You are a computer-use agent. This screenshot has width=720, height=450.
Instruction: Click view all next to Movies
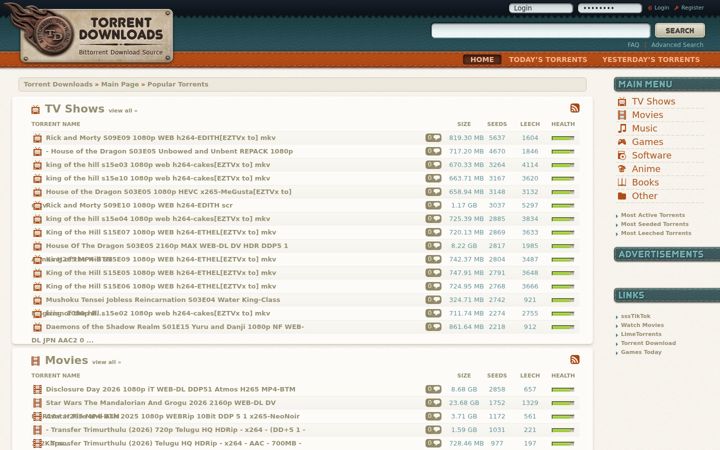pyautogui.click(x=107, y=362)
